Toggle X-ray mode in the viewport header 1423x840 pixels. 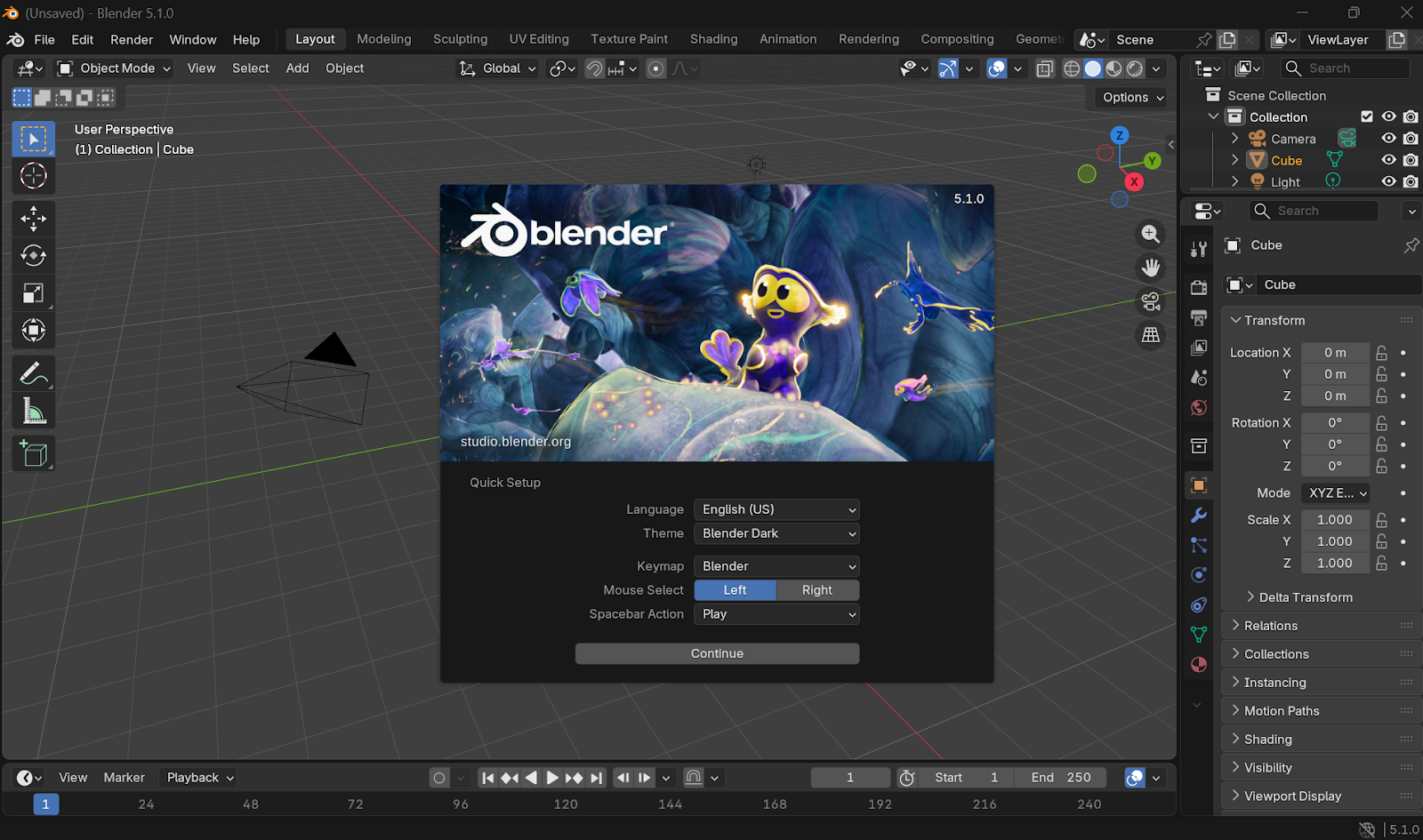point(1045,68)
